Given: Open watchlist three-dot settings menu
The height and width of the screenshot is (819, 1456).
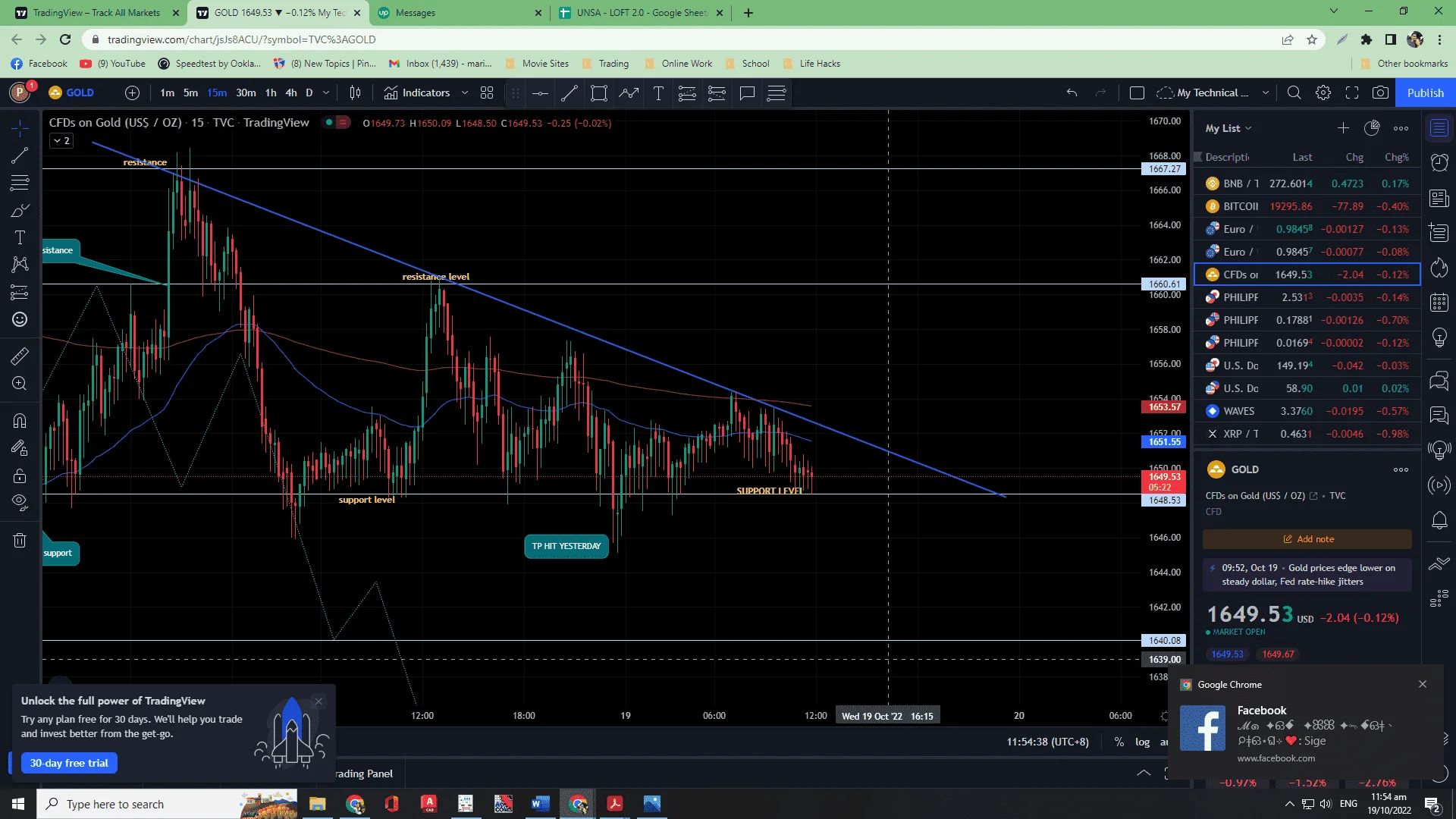Looking at the screenshot, I should click(x=1401, y=128).
